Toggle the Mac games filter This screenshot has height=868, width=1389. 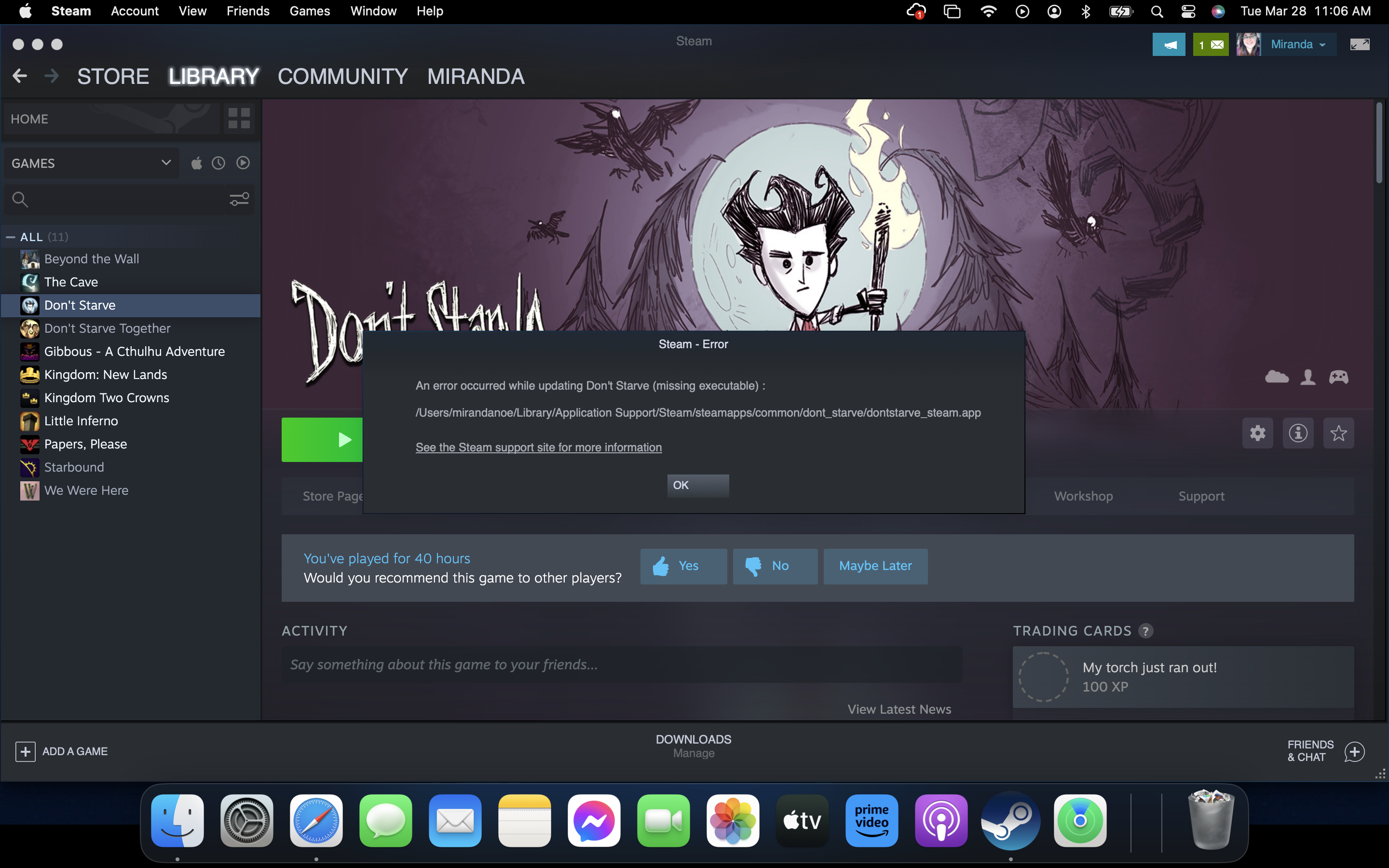tap(196, 163)
